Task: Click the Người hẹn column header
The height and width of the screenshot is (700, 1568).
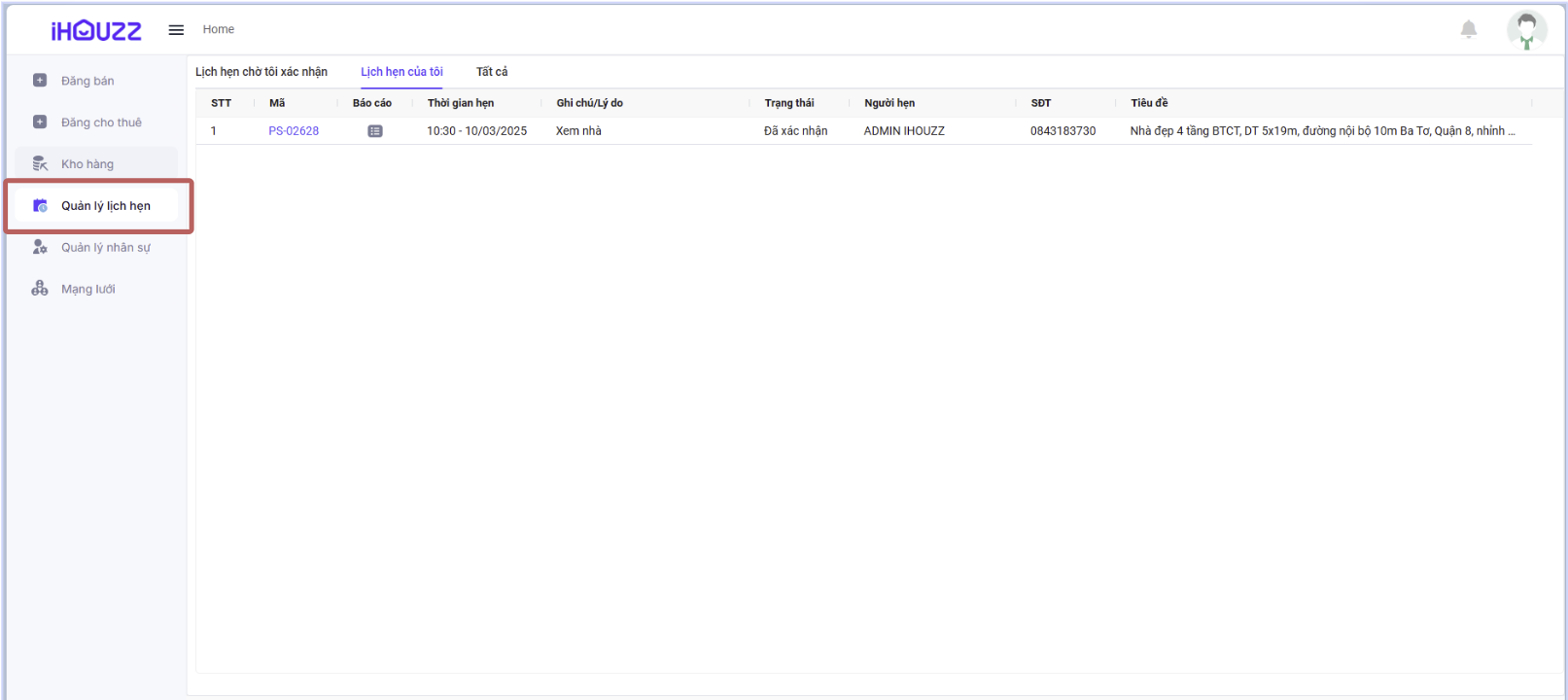Action: click(889, 103)
